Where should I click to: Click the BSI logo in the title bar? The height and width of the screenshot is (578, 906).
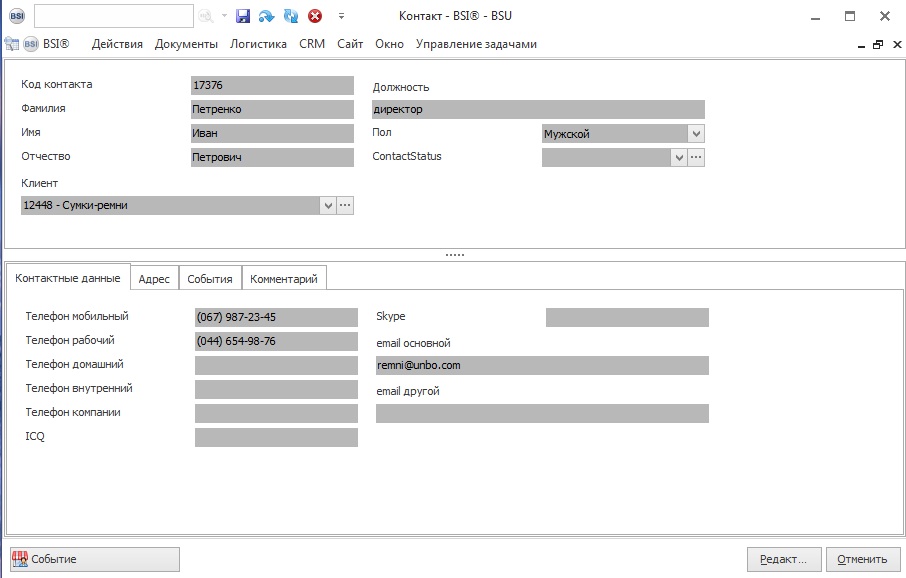pyautogui.click(x=16, y=16)
